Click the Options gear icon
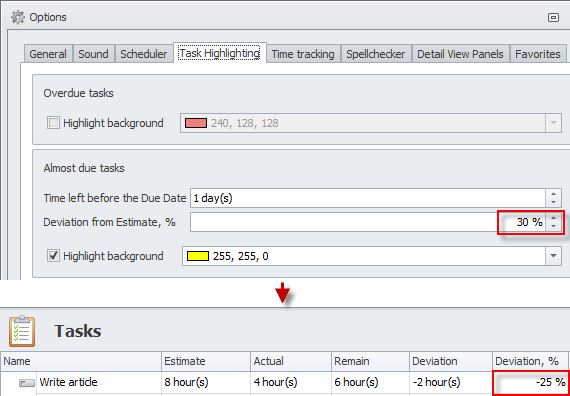This screenshot has width=570, height=396. [18, 17]
